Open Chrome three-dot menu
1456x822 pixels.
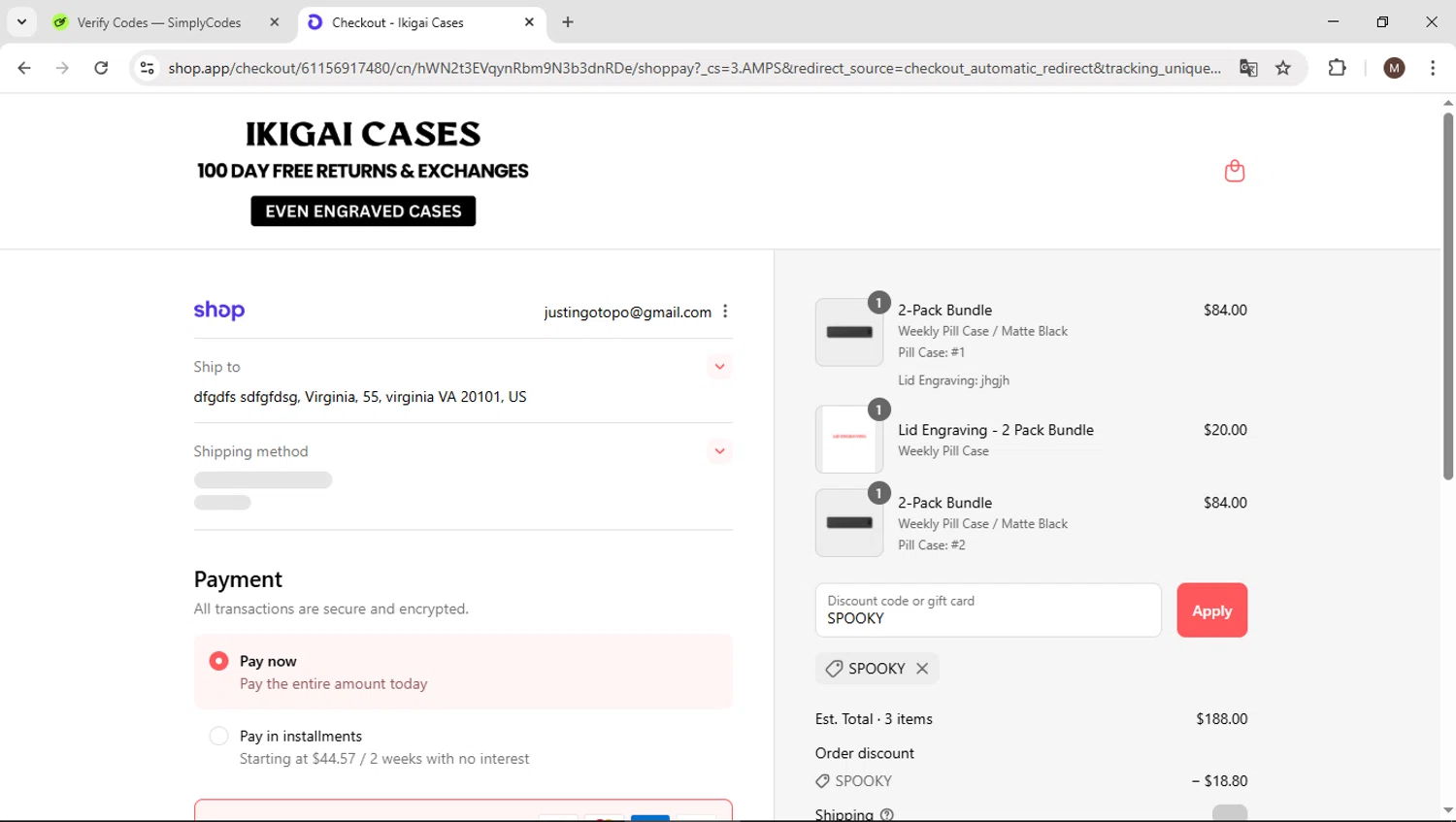(x=1433, y=68)
